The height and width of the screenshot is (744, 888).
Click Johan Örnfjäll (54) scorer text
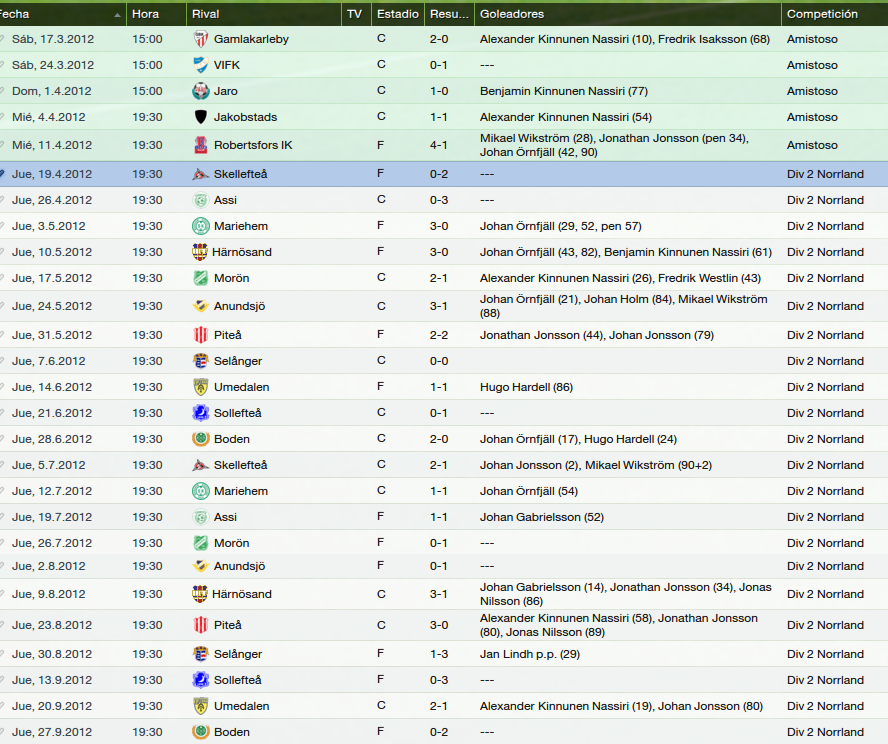528,491
